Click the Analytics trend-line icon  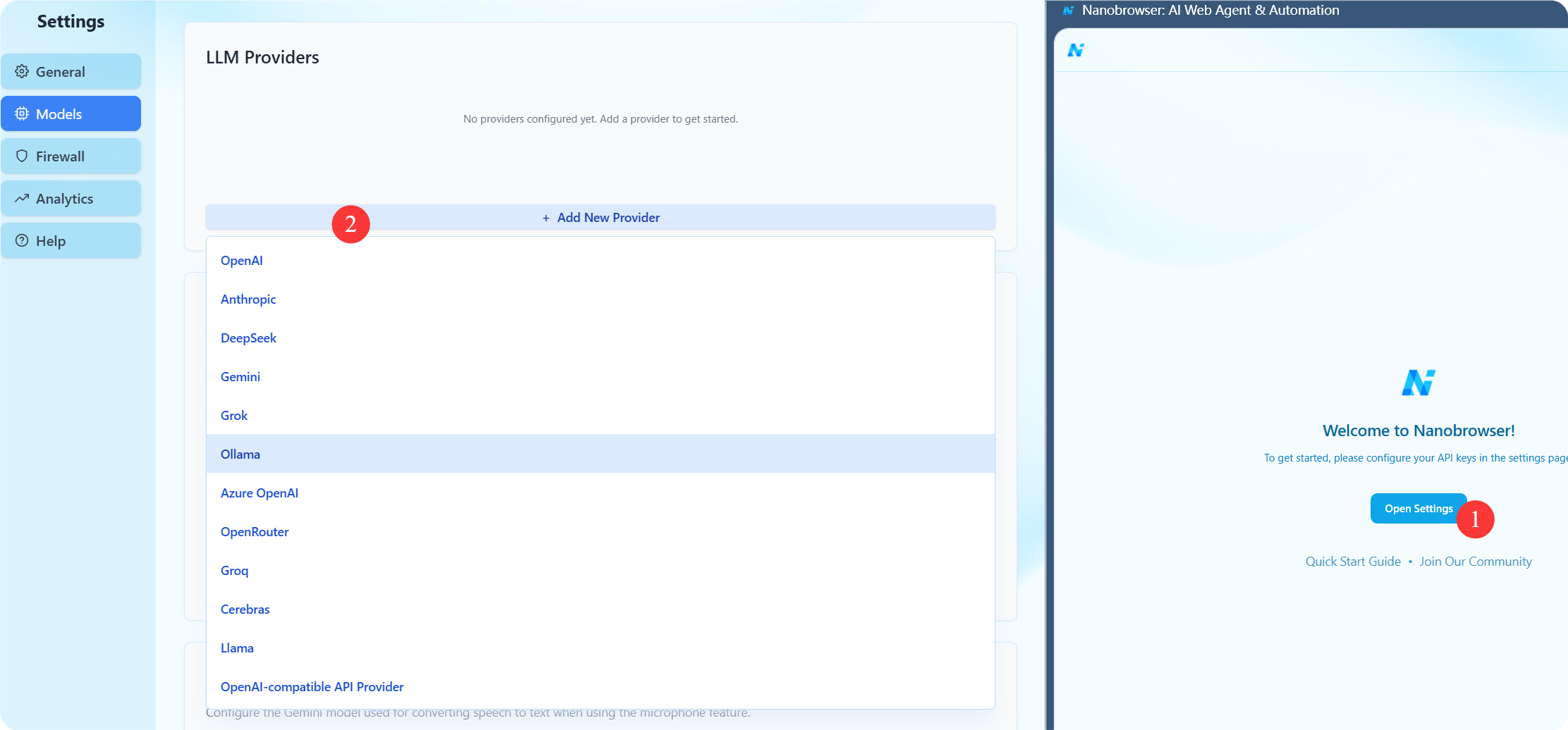(22, 199)
